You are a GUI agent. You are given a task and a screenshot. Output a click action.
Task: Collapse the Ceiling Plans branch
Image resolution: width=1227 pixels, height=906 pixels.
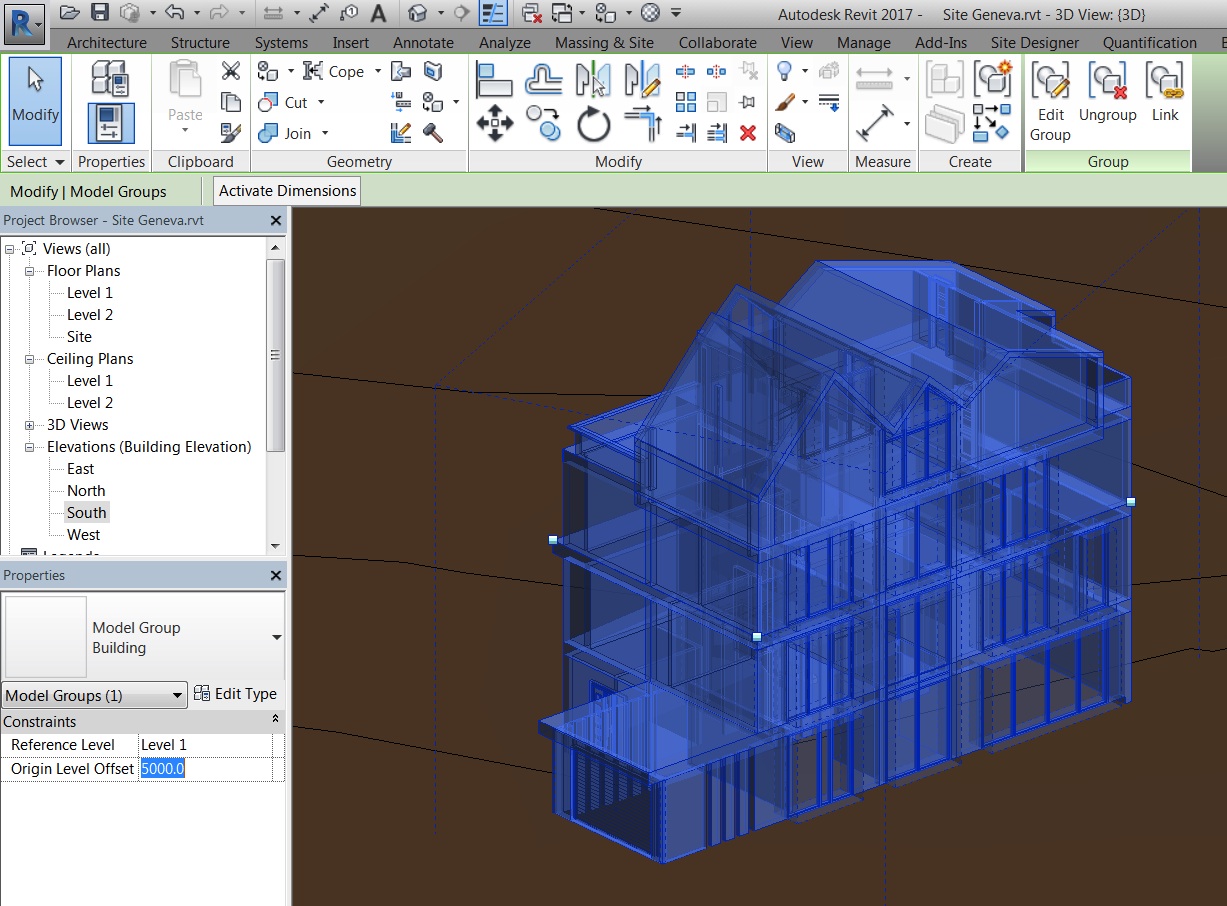click(29, 359)
